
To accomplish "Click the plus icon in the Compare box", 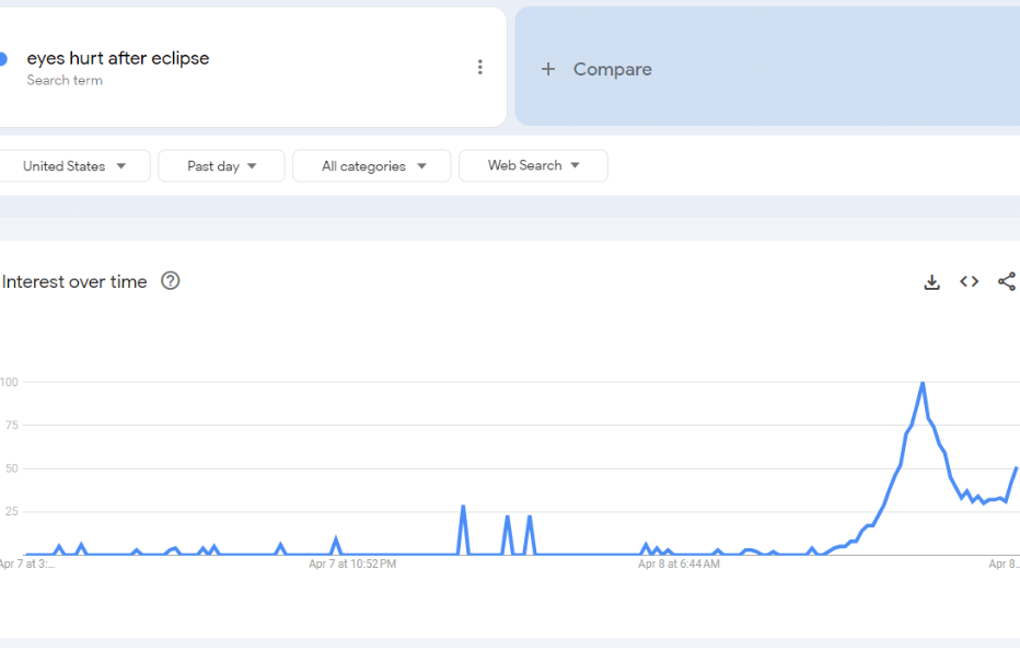I will 548,69.
